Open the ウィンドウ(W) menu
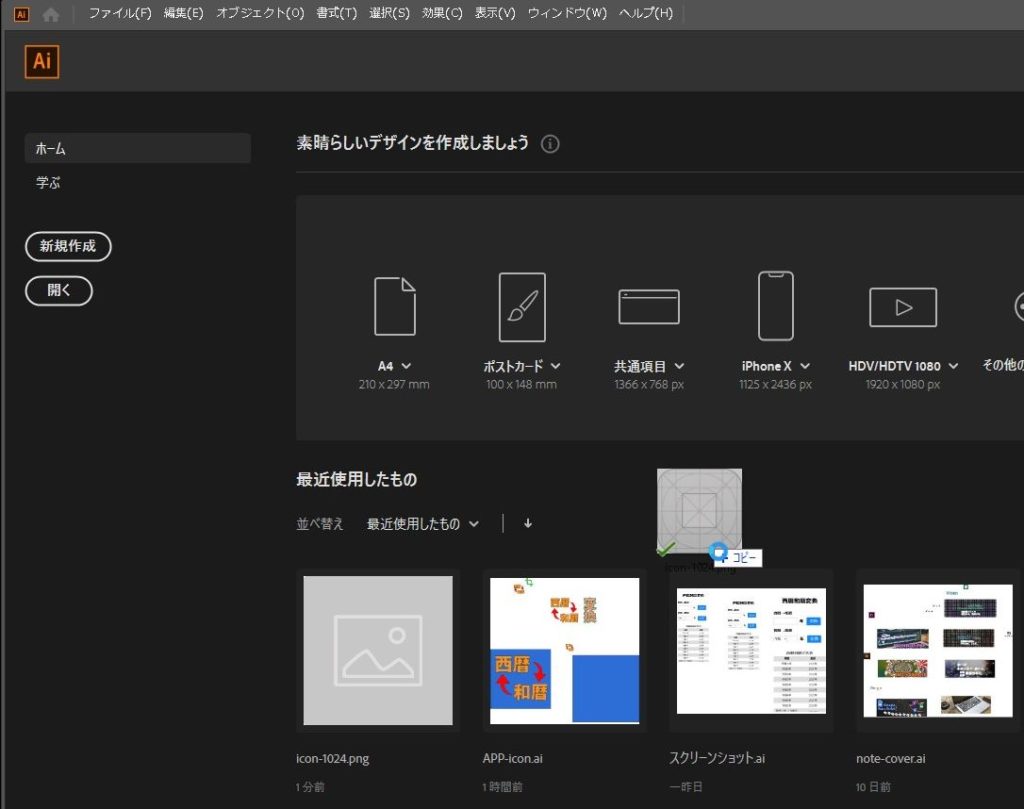Viewport: 1024px width, 809px height. [567, 14]
